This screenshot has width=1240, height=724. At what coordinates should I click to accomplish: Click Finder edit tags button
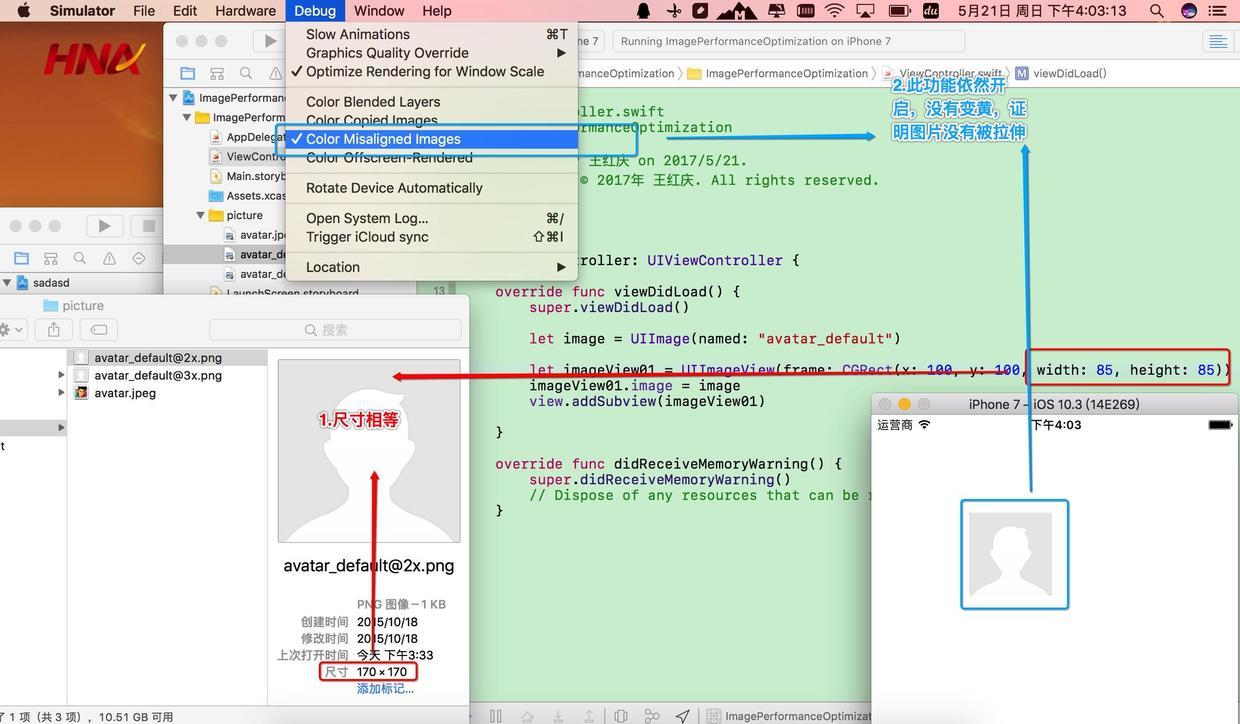(98, 329)
